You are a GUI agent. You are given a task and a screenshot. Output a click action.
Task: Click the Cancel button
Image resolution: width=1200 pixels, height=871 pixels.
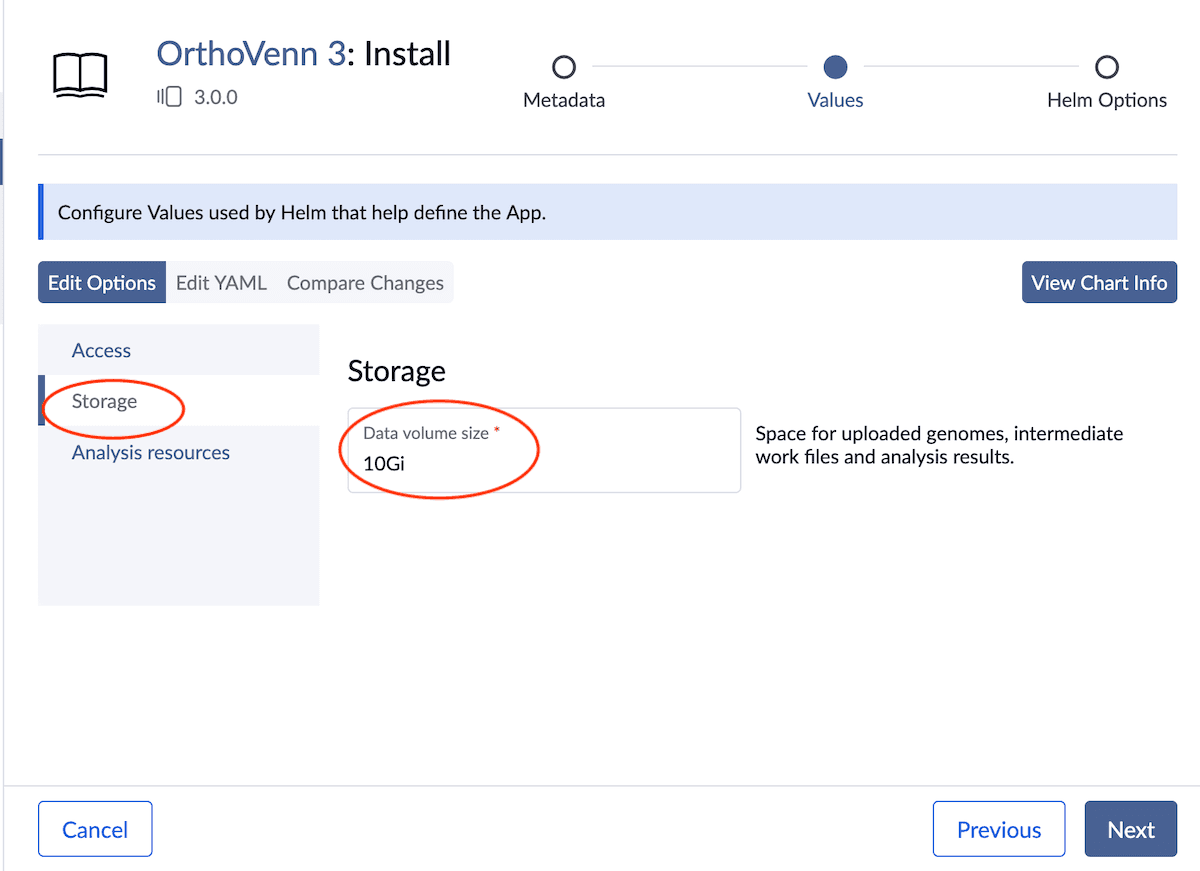[95, 829]
